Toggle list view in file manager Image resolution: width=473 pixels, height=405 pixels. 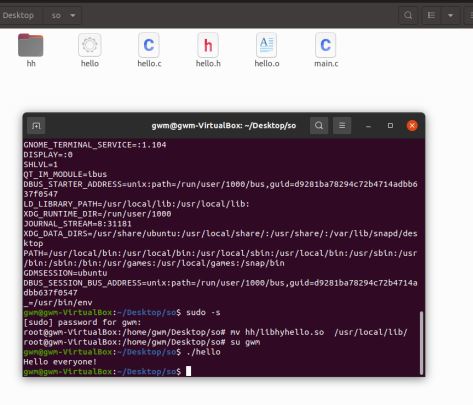431,15
